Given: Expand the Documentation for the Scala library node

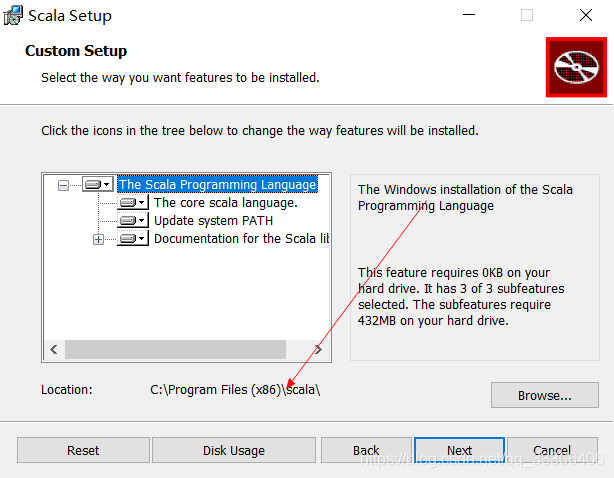Looking at the screenshot, I should [x=98, y=239].
